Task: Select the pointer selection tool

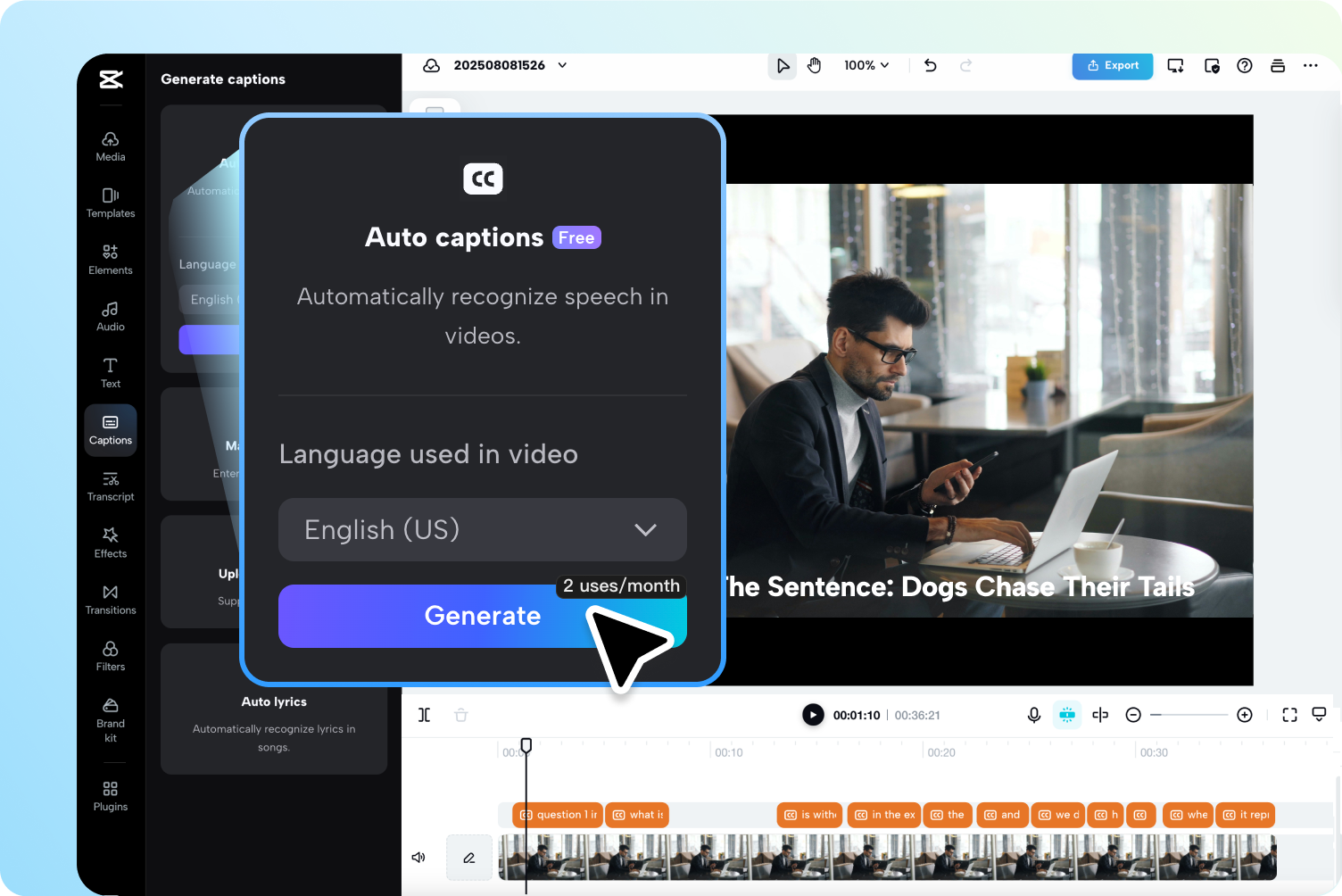Action: point(783,65)
